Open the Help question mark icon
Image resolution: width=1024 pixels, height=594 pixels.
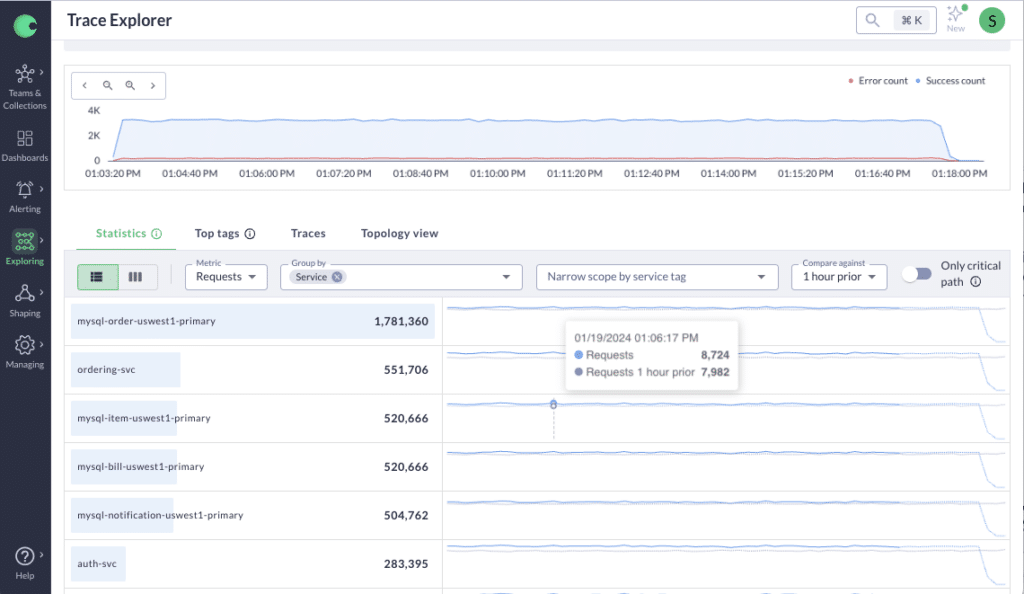pyautogui.click(x=25, y=556)
